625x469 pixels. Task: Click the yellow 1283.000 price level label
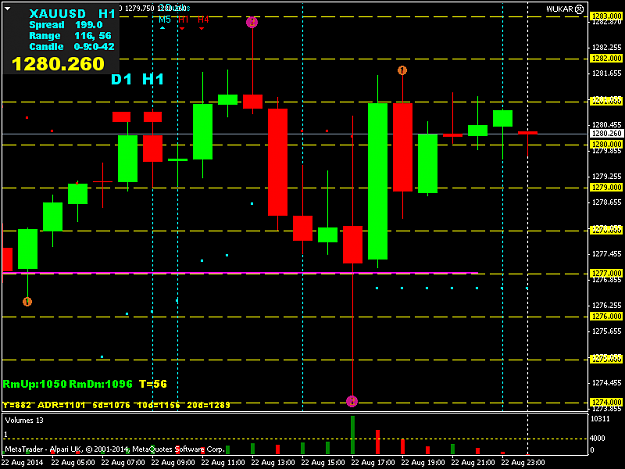pos(606,16)
